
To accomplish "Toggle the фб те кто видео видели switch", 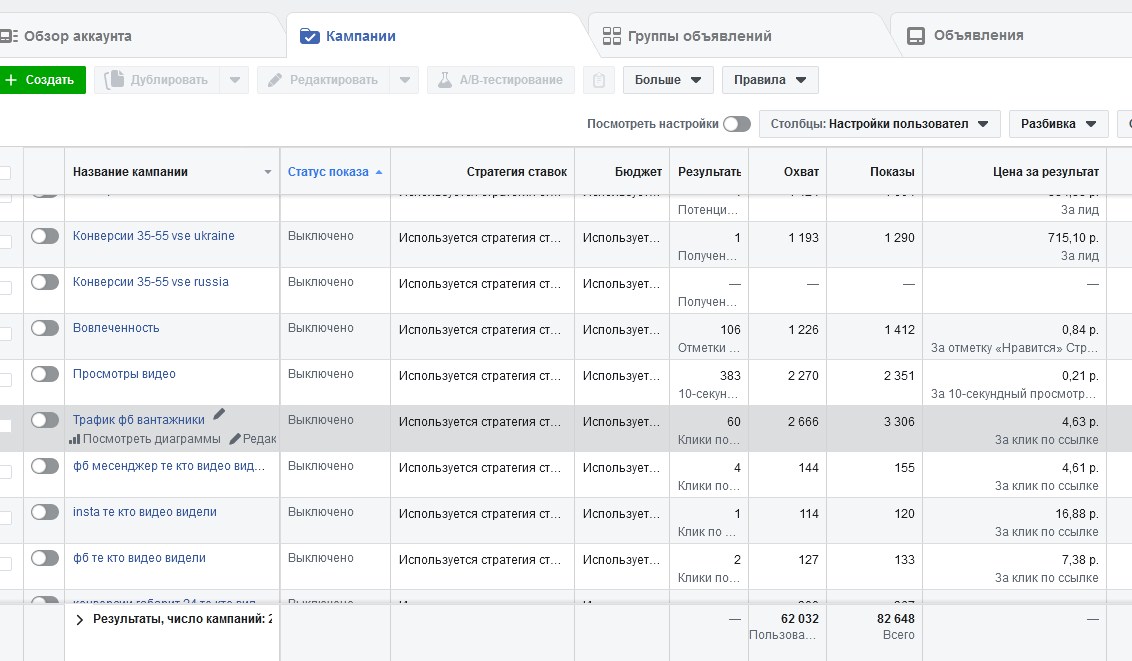I will point(45,559).
